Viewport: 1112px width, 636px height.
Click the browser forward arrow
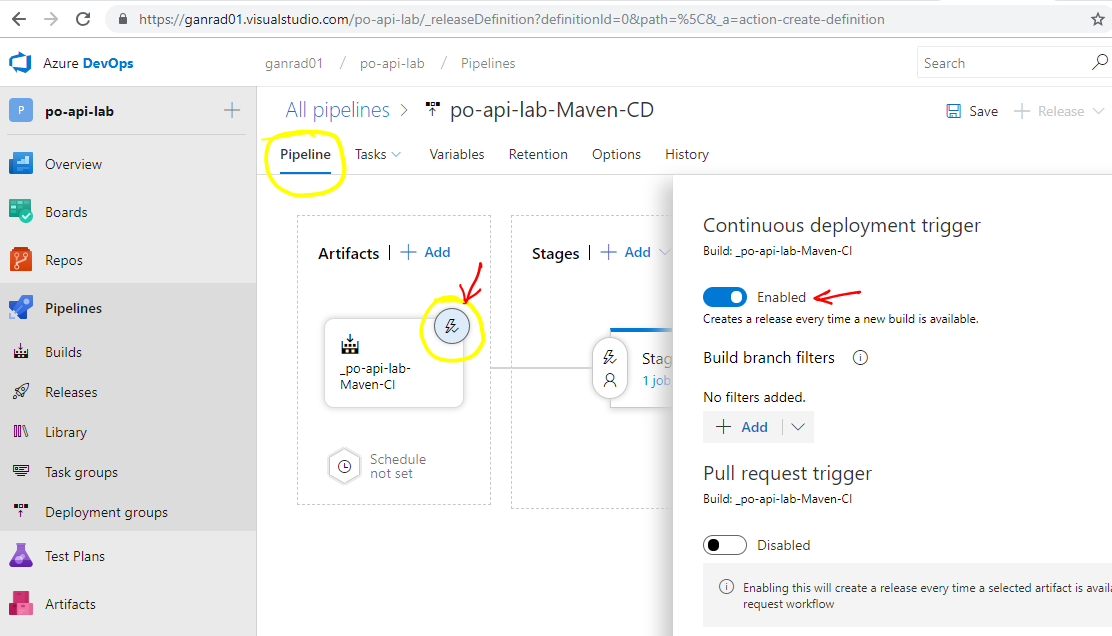51,19
